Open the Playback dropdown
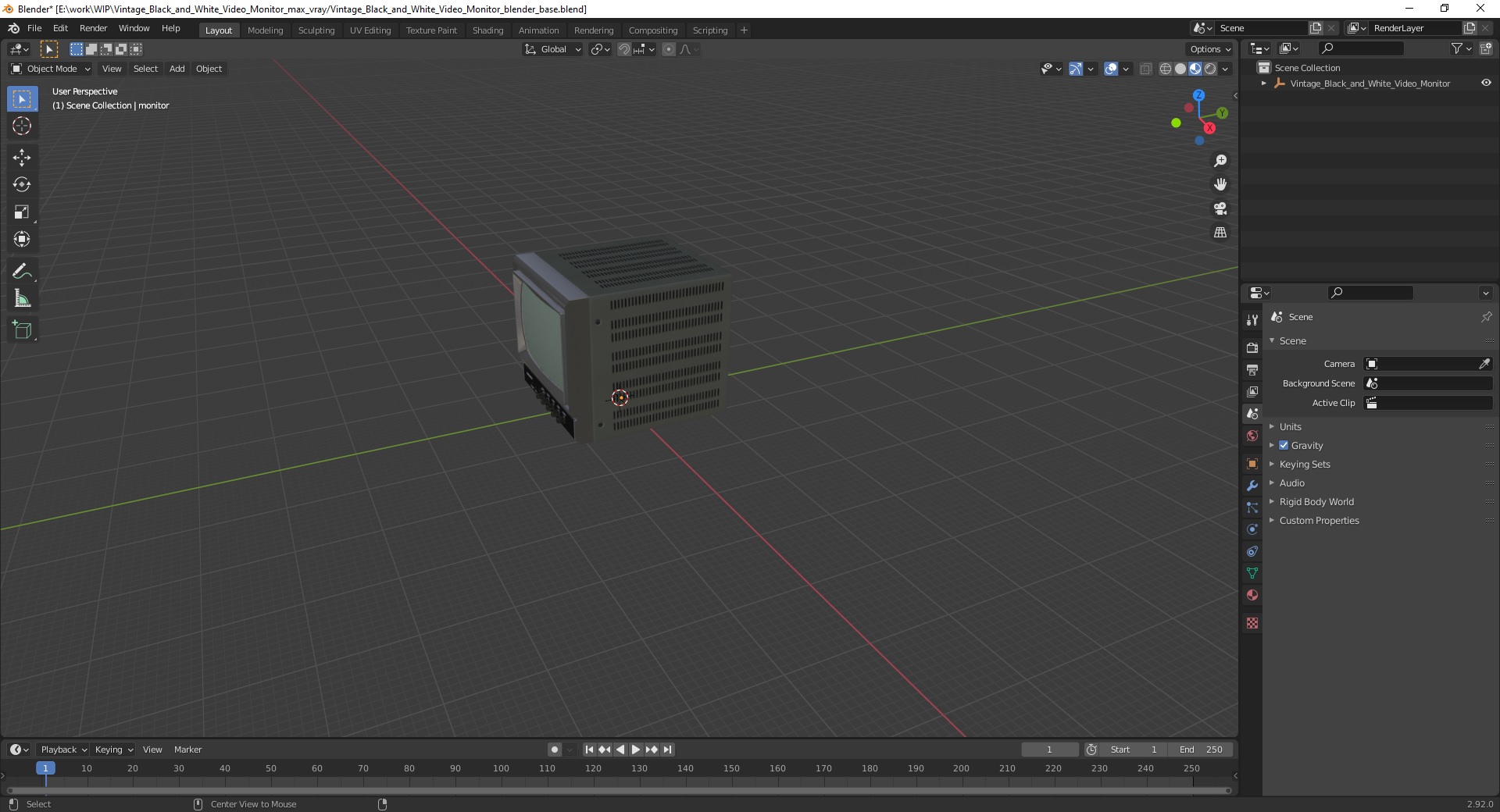The image size is (1500, 812). 62,750
